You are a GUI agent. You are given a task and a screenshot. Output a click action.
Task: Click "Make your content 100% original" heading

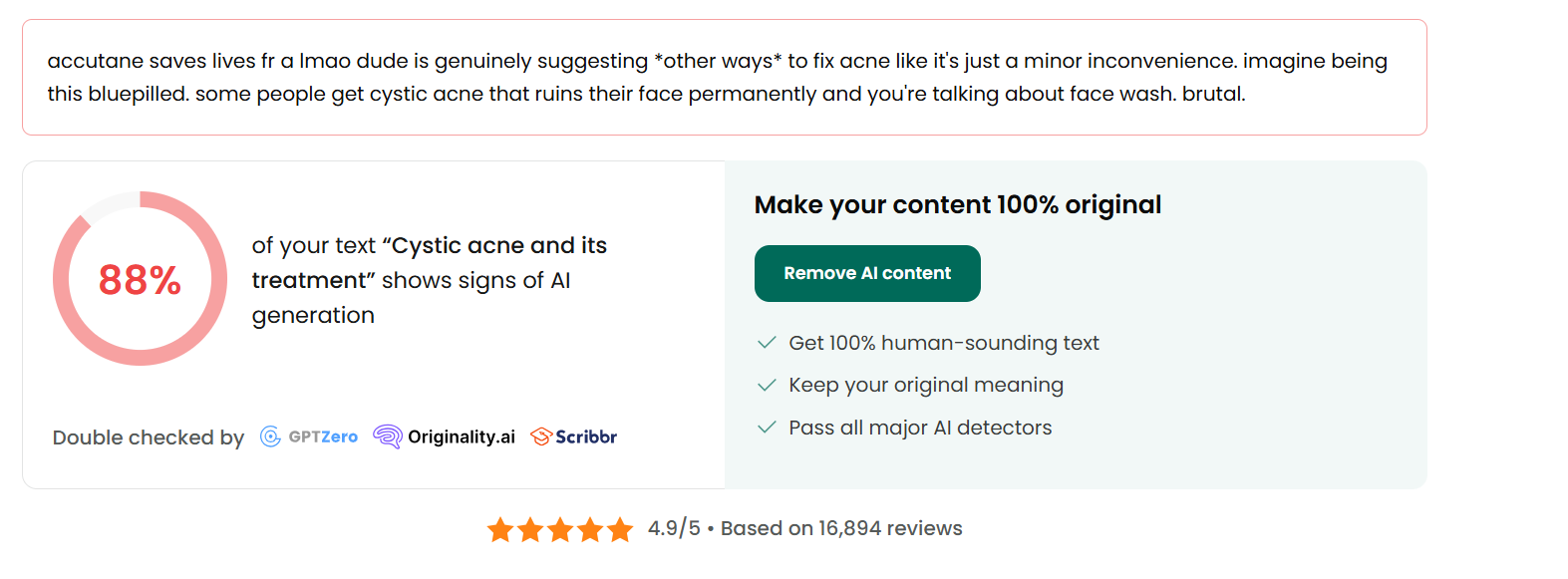click(x=957, y=205)
